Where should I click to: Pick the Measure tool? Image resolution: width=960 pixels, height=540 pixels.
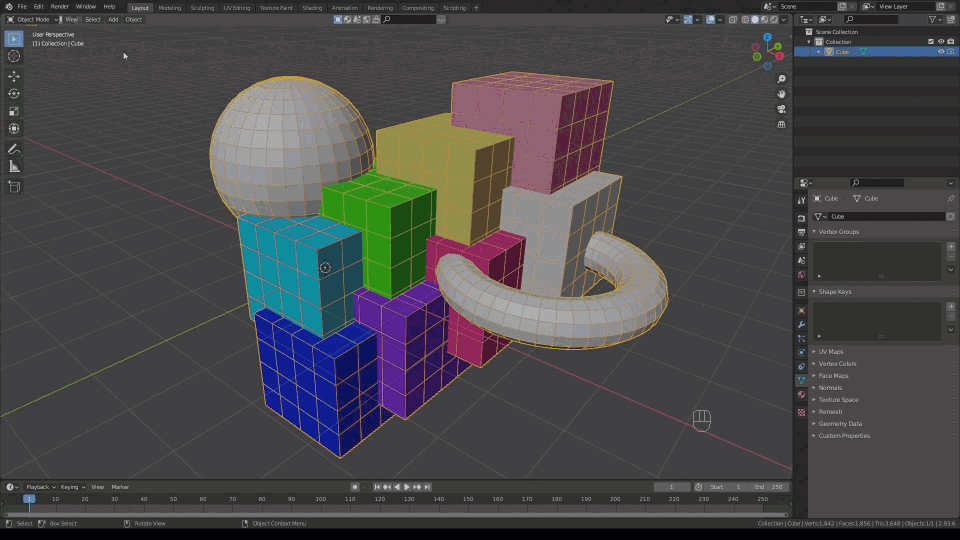click(x=14, y=166)
